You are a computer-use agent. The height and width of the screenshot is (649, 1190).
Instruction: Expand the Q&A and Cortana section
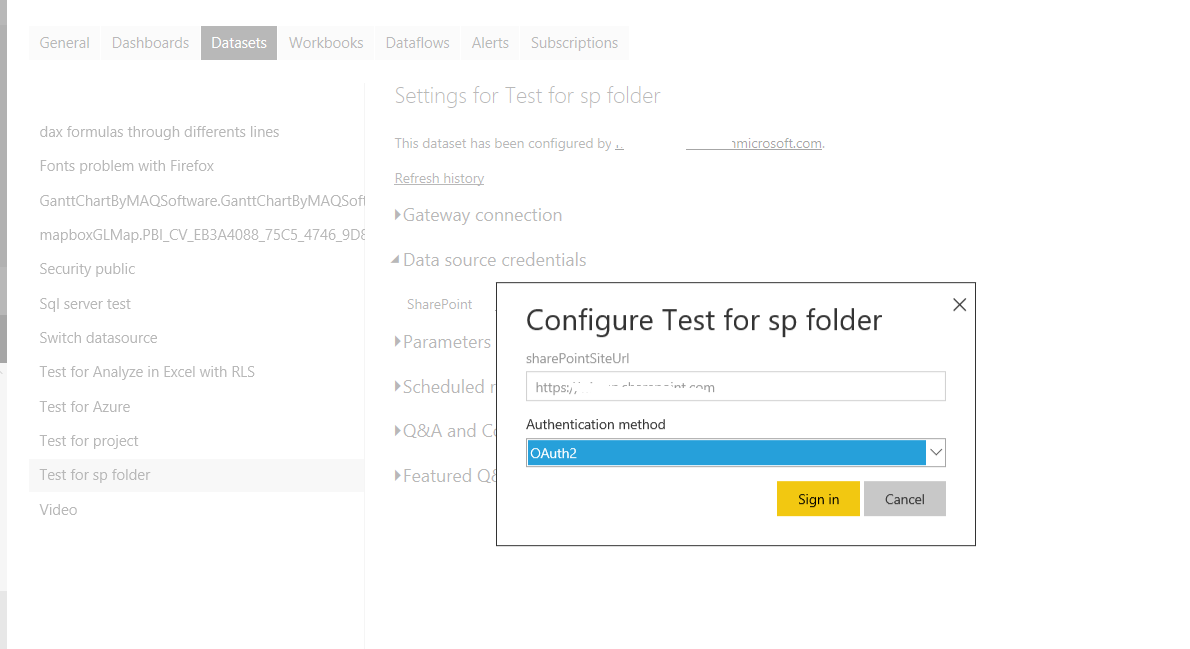445,430
